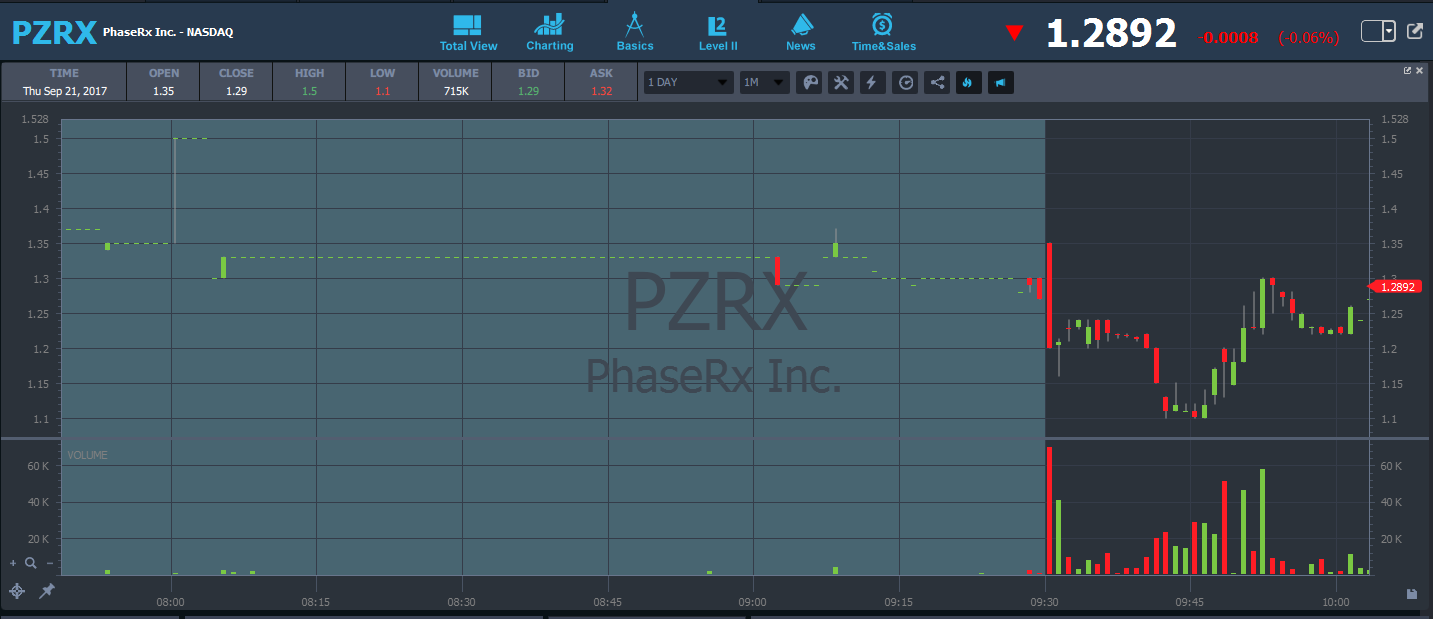Click the -0.0008 price change
The image size is (1433, 619).
click(x=1230, y=38)
